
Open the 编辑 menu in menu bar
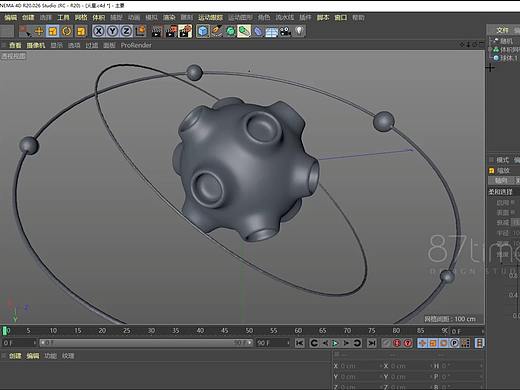(x=11, y=17)
